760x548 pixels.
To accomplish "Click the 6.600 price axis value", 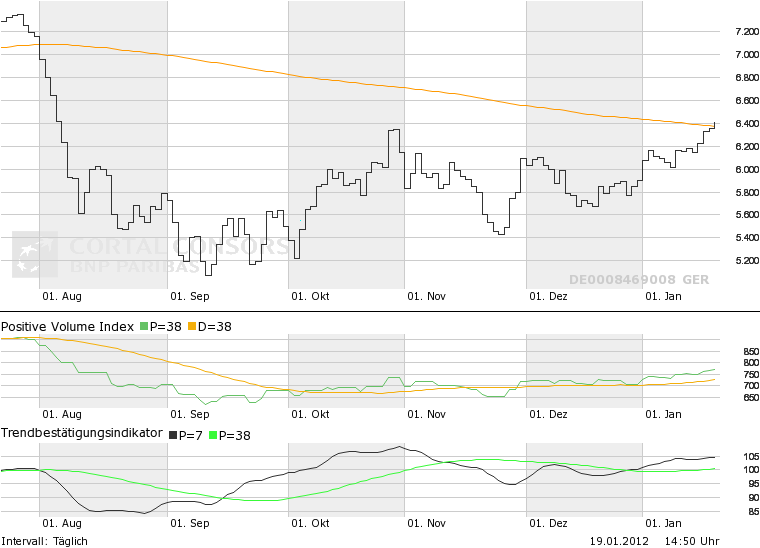I will [747, 101].
